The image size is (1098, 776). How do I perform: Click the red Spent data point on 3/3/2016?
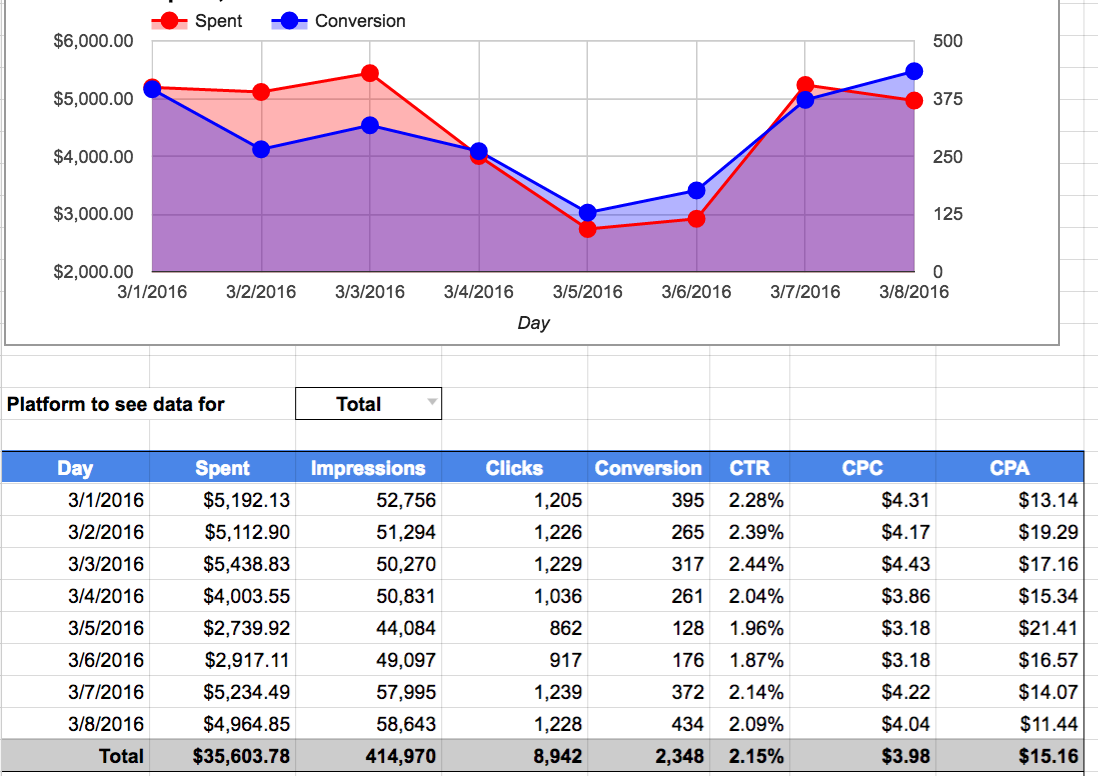click(370, 73)
